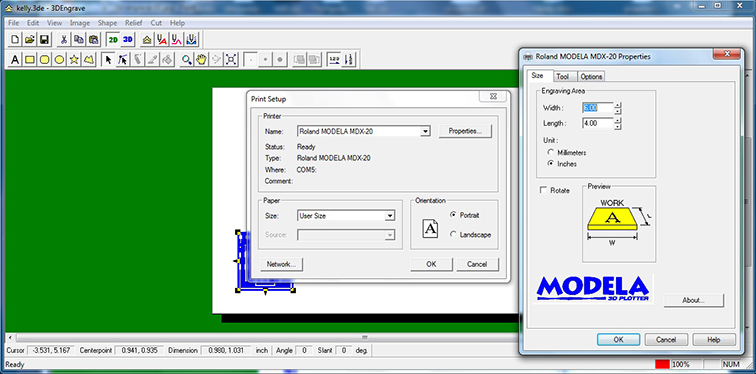The image size is (756, 374).
Task: Switch to the Options tab
Action: point(591,77)
